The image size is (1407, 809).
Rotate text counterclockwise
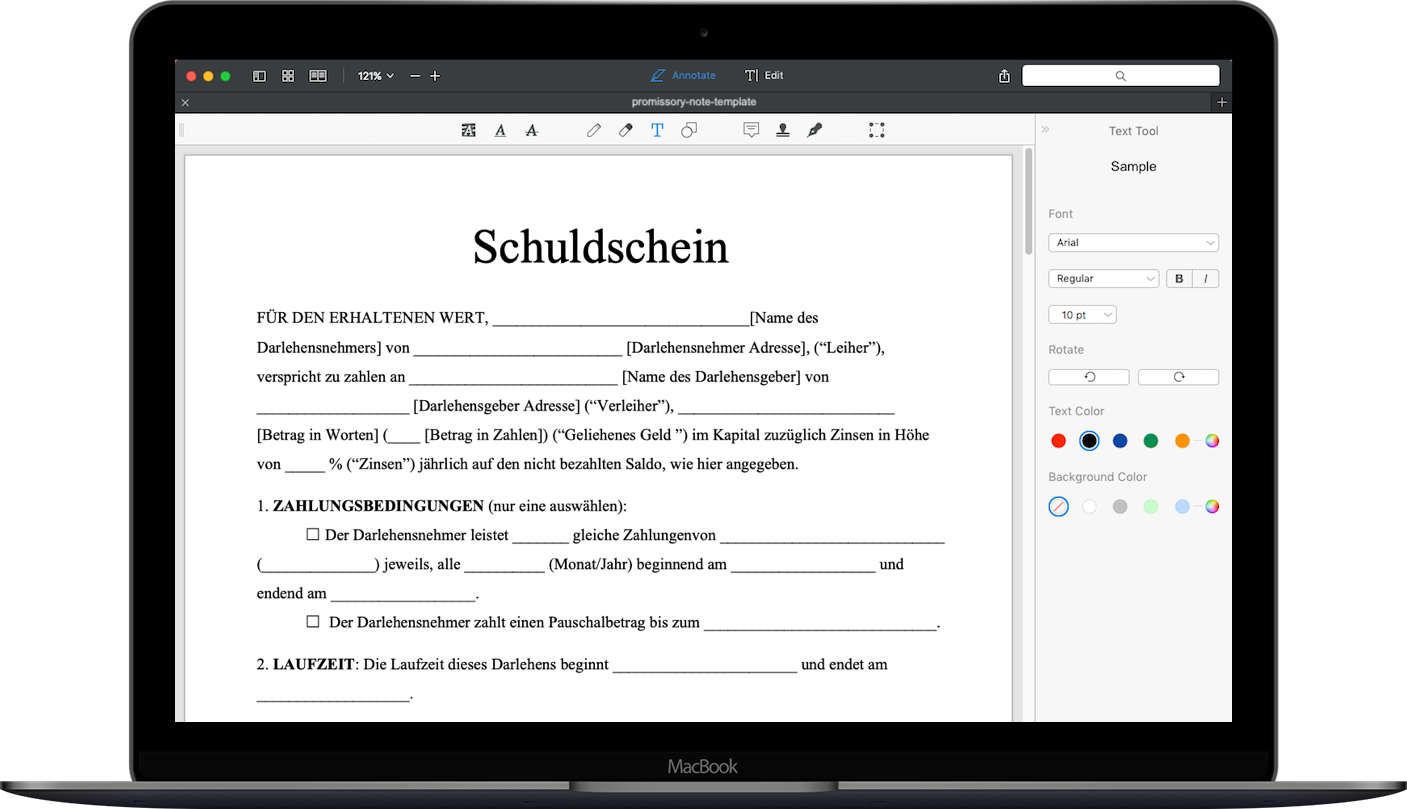[x=1089, y=377]
